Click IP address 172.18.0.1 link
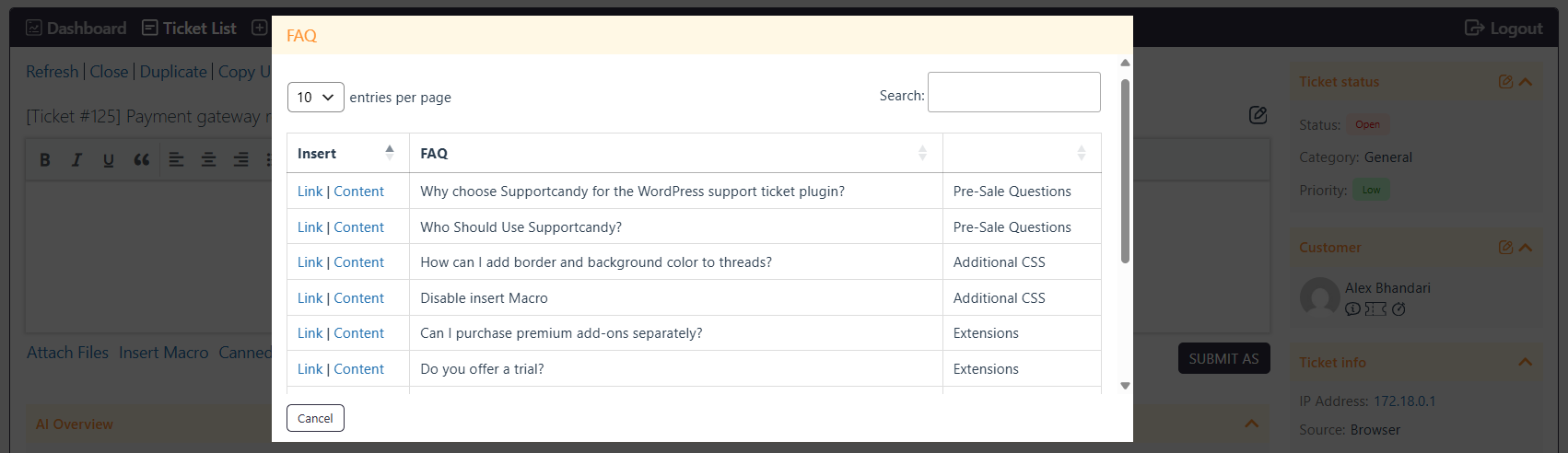1568x453 pixels. [1404, 401]
